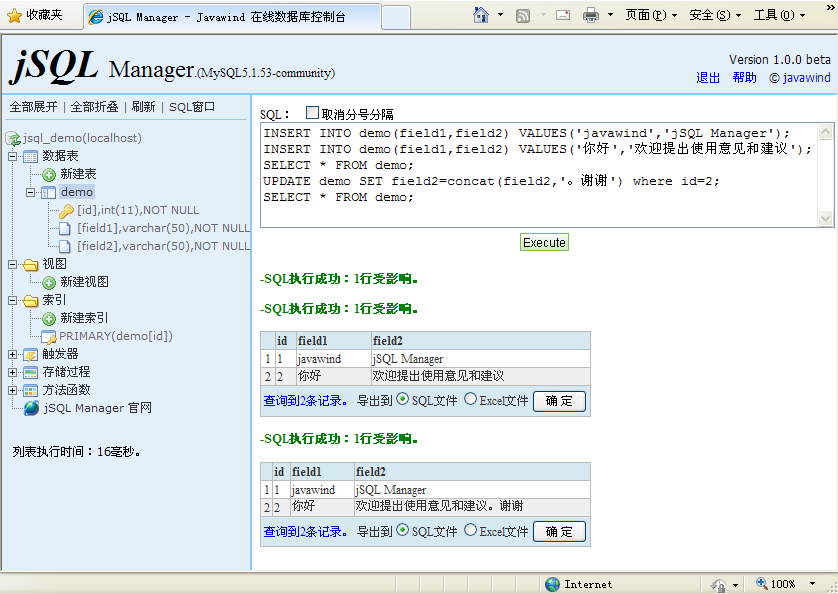Click the 退出 logout link
838x594 pixels.
pyautogui.click(x=708, y=78)
